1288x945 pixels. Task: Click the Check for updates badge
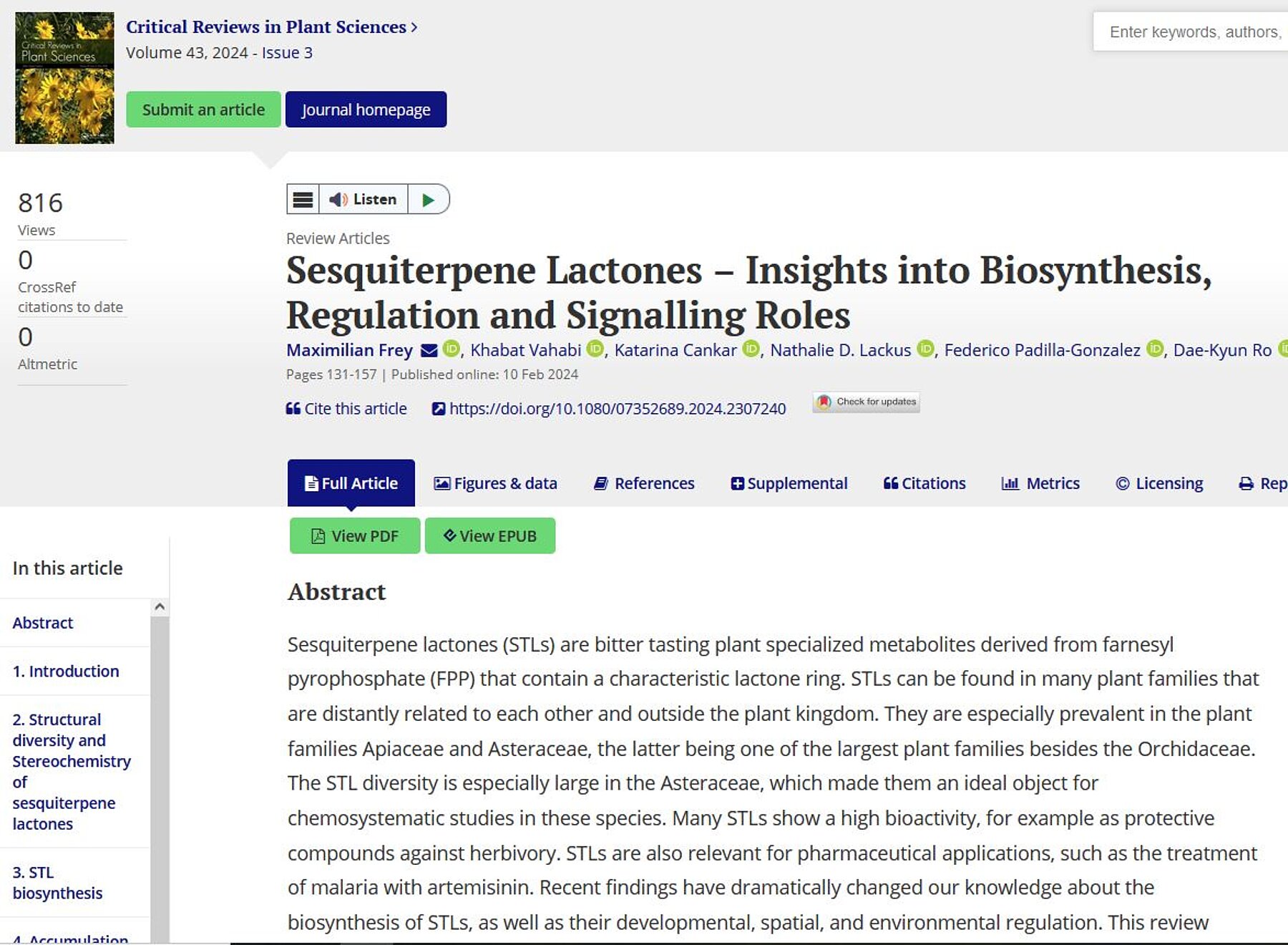pyautogui.click(x=866, y=402)
